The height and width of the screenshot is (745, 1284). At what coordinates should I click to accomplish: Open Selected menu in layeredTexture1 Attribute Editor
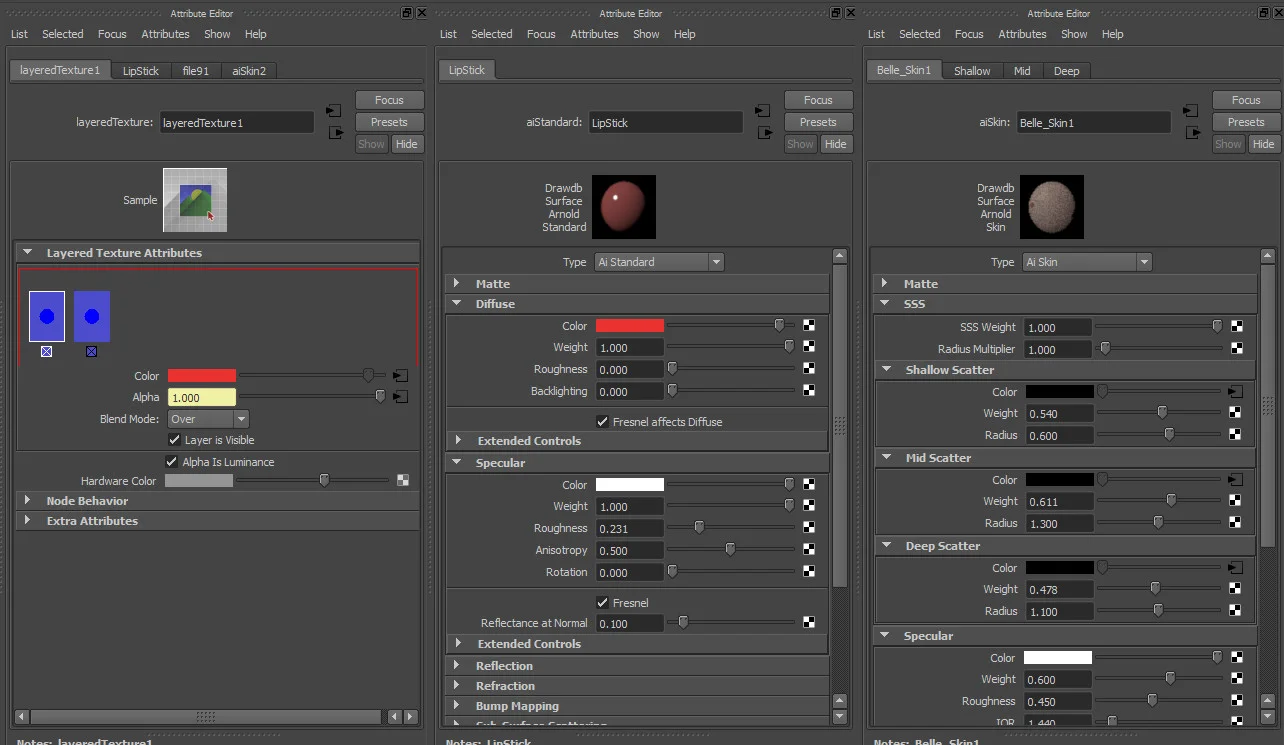tap(63, 34)
